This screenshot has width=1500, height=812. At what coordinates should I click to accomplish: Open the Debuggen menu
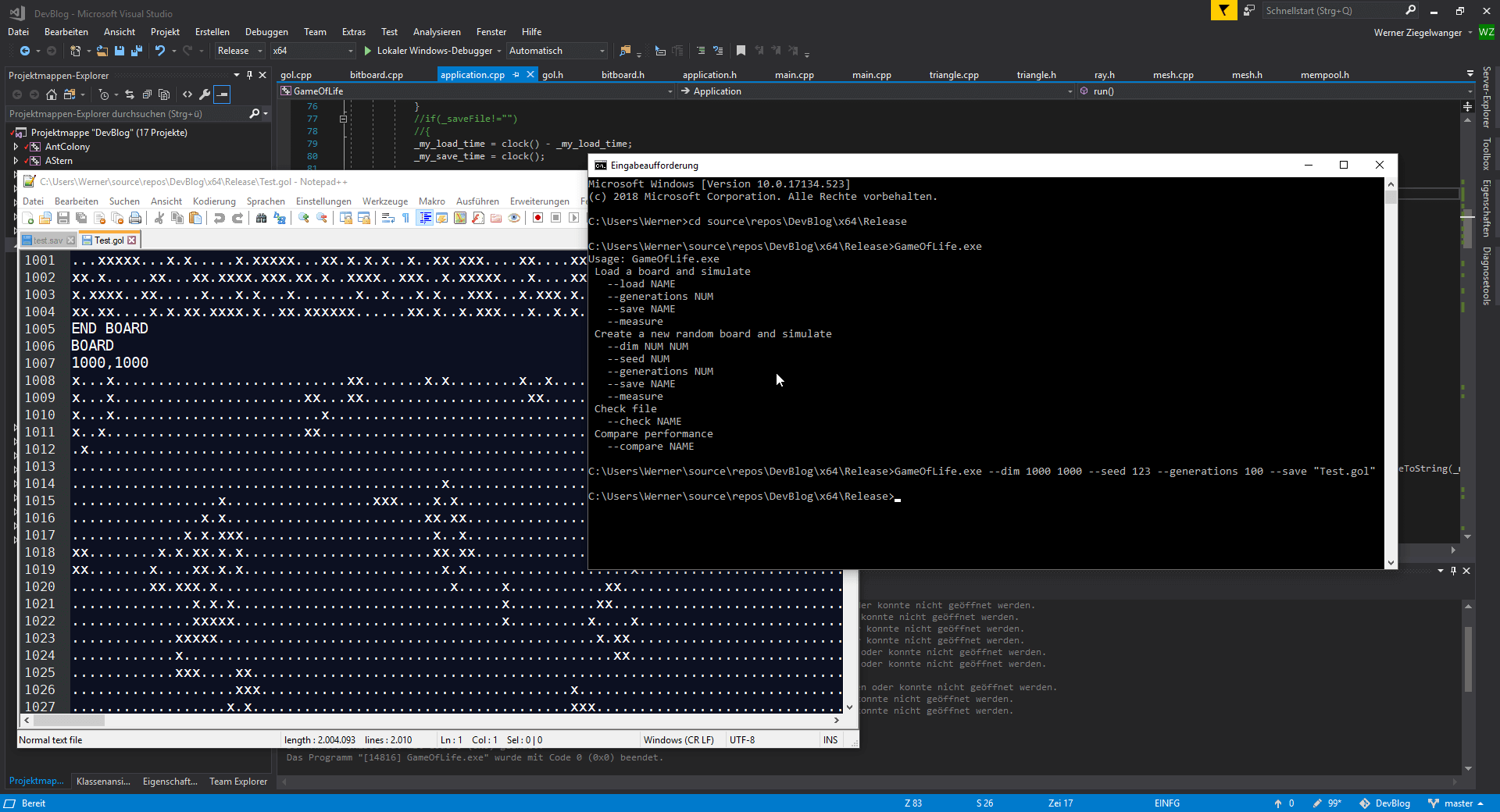[x=266, y=32]
